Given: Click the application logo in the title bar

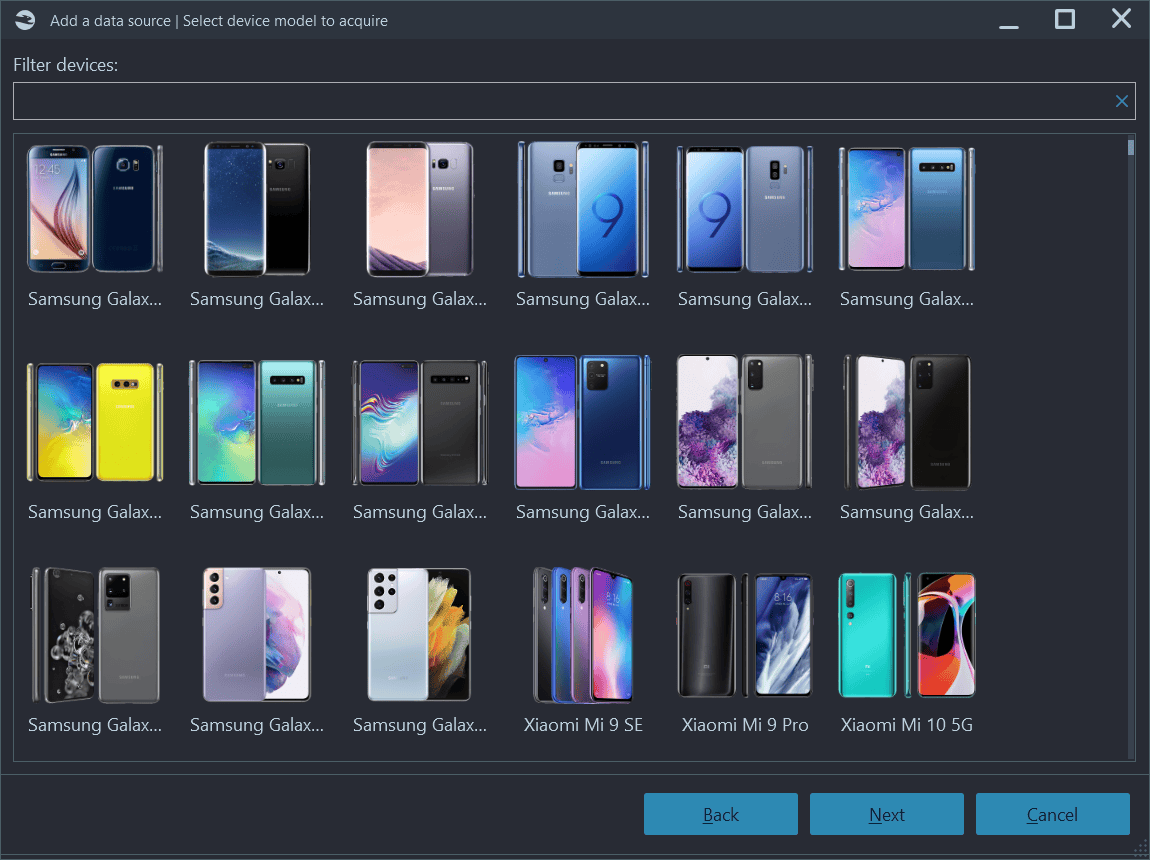Looking at the screenshot, I should click(x=25, y=20).
